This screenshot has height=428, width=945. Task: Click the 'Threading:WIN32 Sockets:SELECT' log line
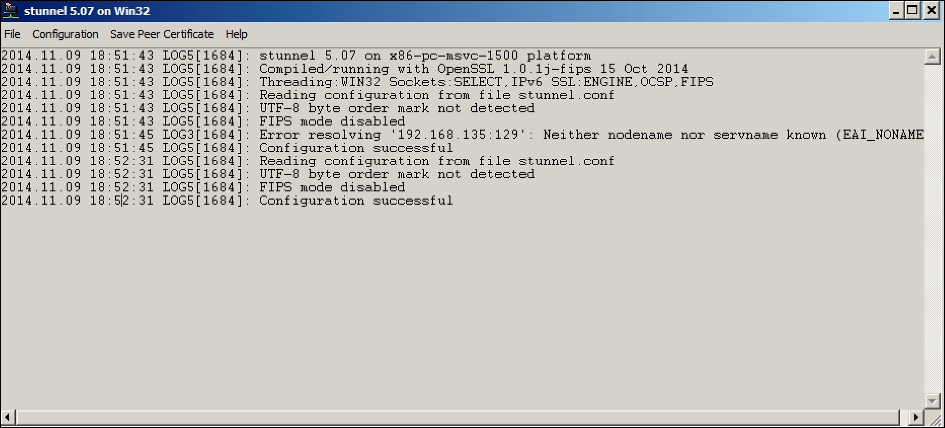[x=357, y=82]
